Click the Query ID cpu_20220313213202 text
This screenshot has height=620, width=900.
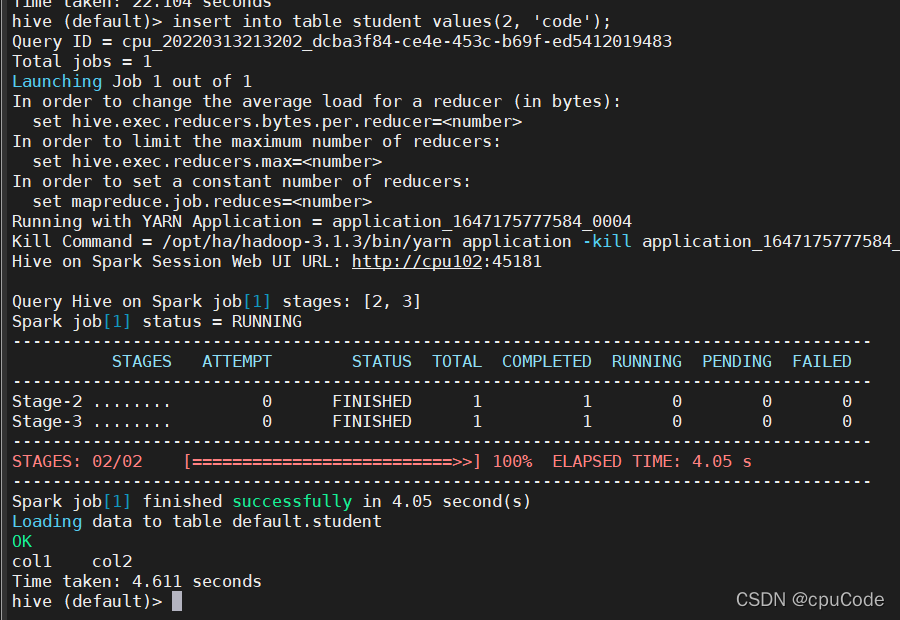(397, 42)
